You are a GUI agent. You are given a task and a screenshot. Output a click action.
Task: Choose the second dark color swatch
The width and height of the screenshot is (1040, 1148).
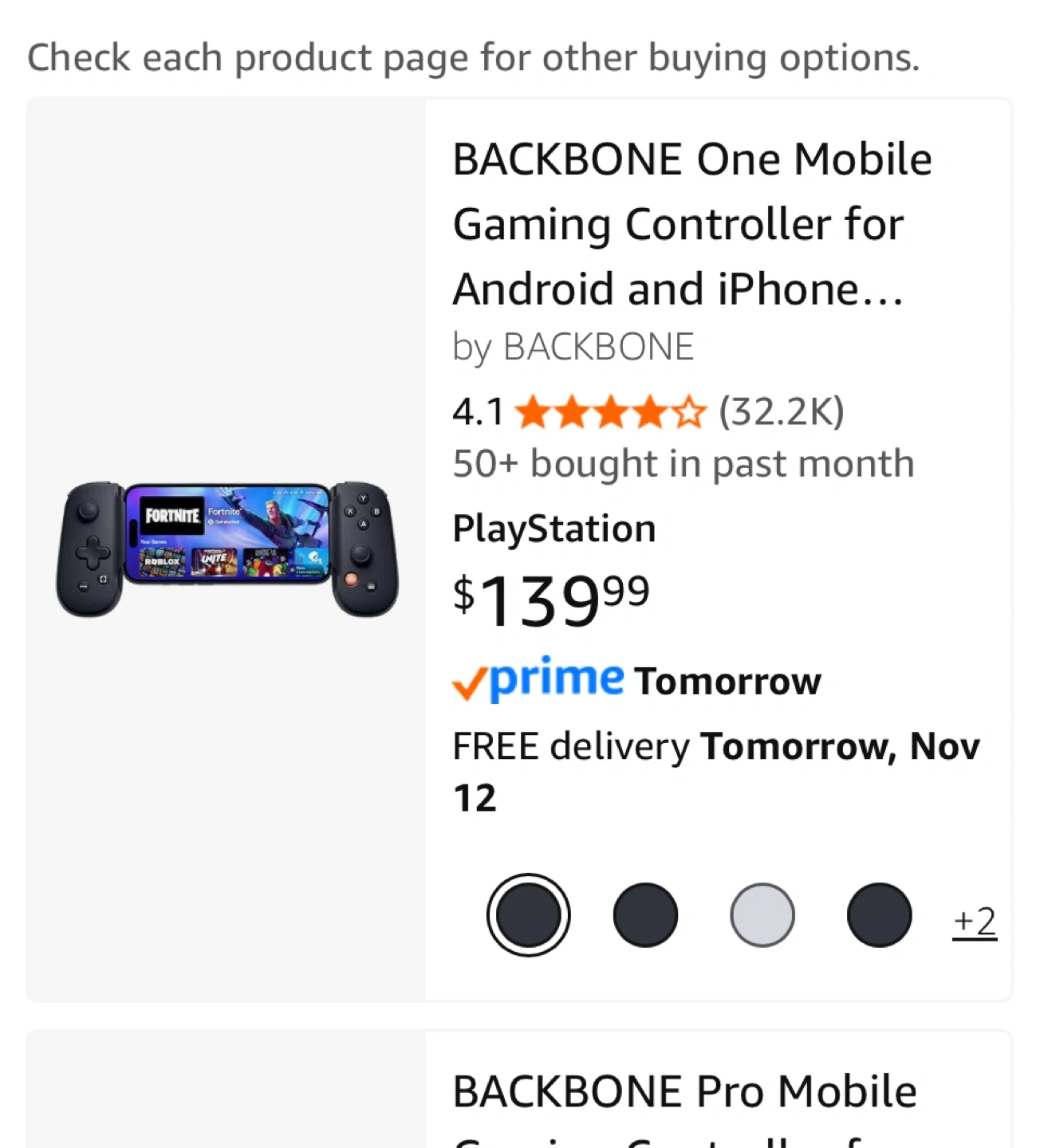645,915
